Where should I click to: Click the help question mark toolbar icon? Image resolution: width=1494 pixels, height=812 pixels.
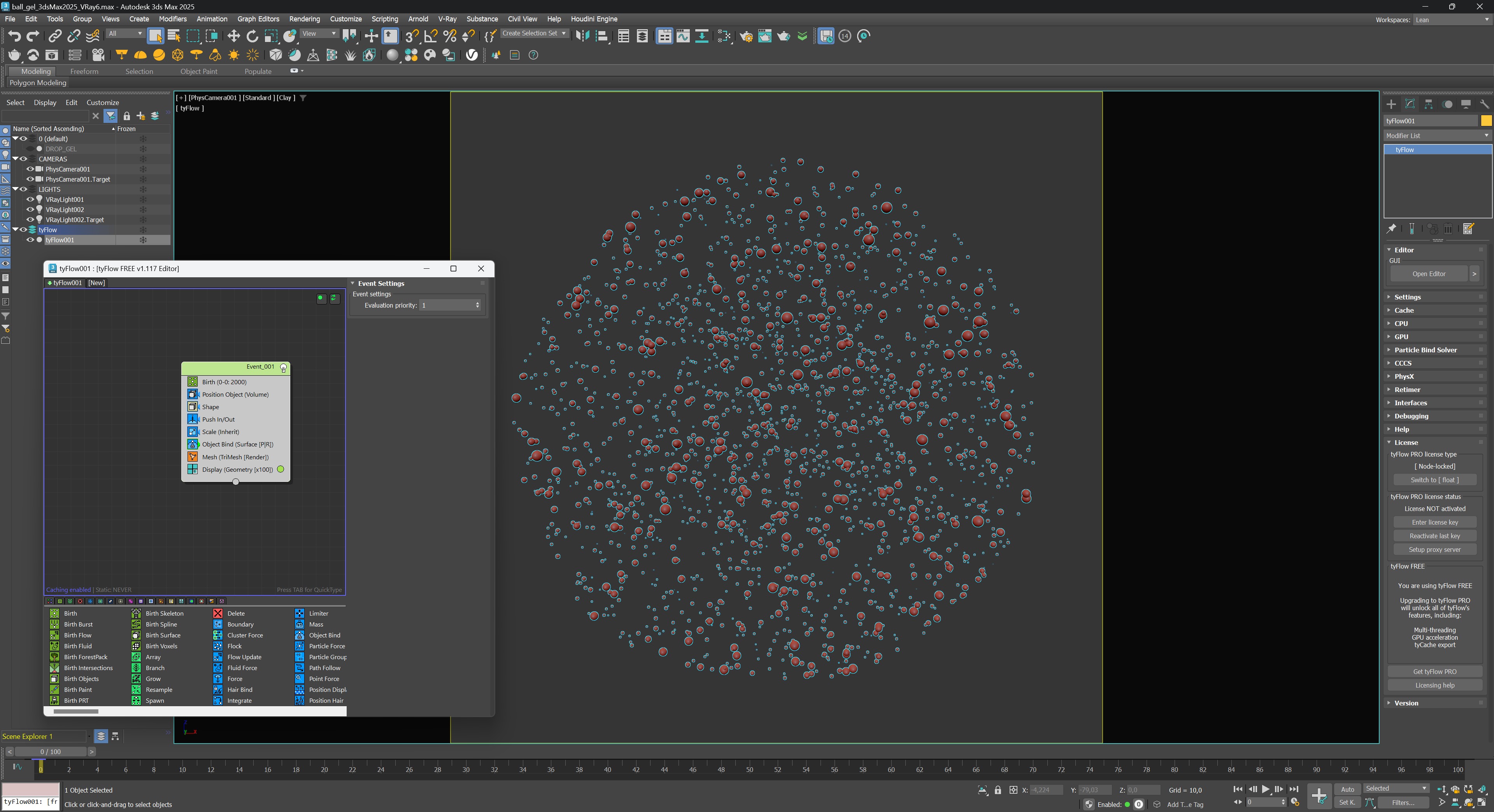(533, 54)
